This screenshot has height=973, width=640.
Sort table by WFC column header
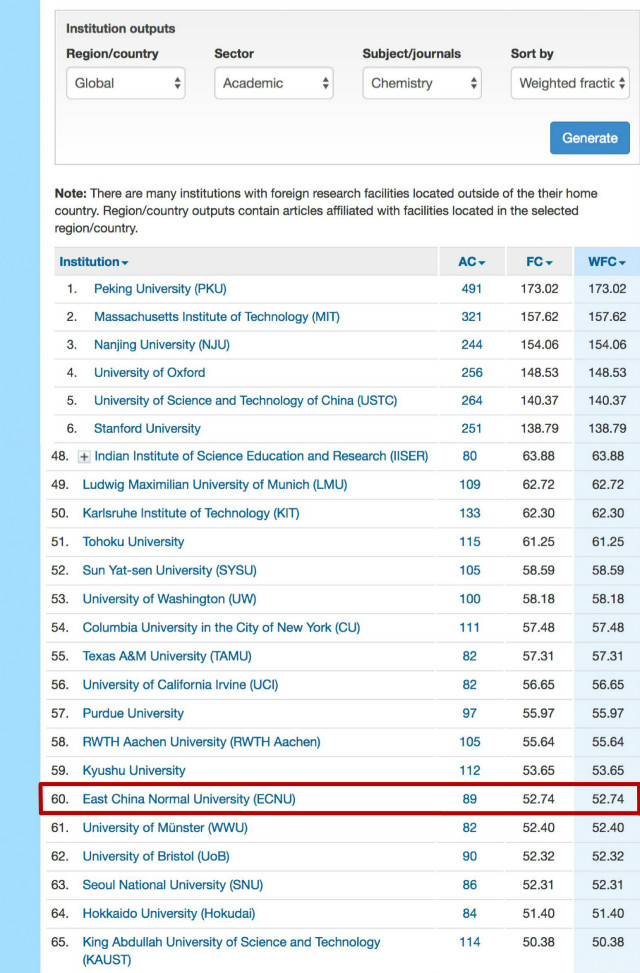[x=607, y=262]
